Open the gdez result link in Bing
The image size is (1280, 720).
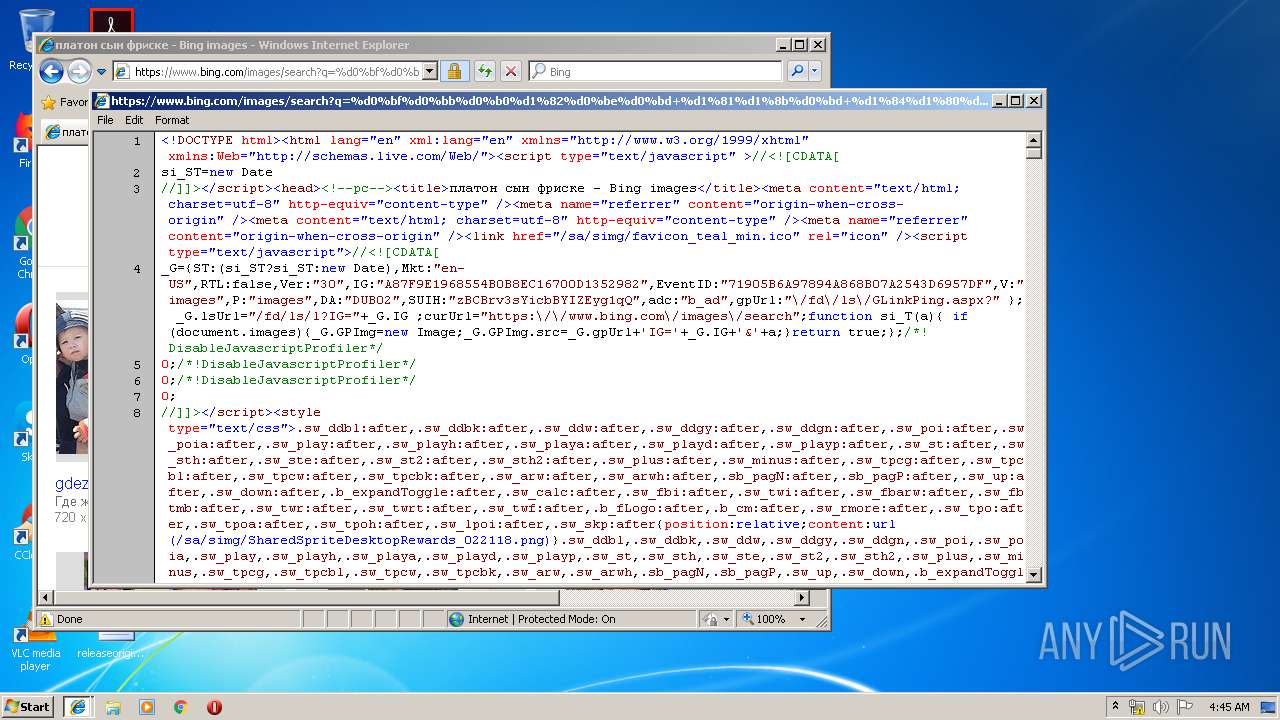coord(72,483)
